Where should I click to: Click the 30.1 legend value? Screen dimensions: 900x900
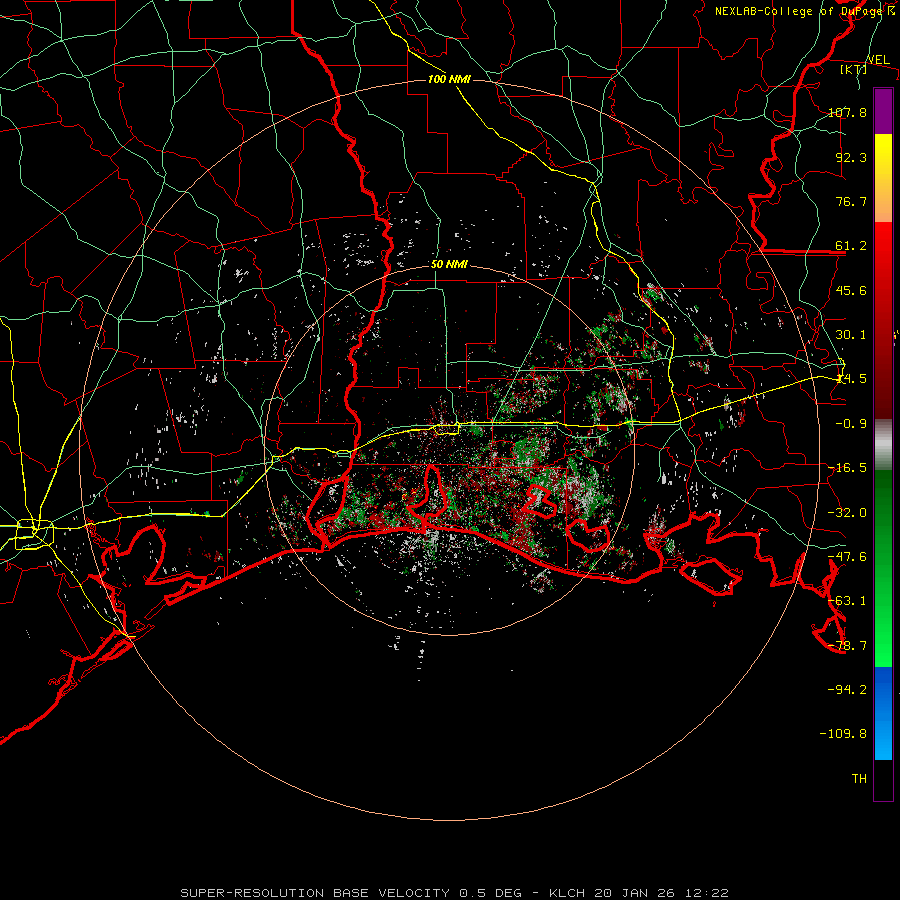point(851,335)
